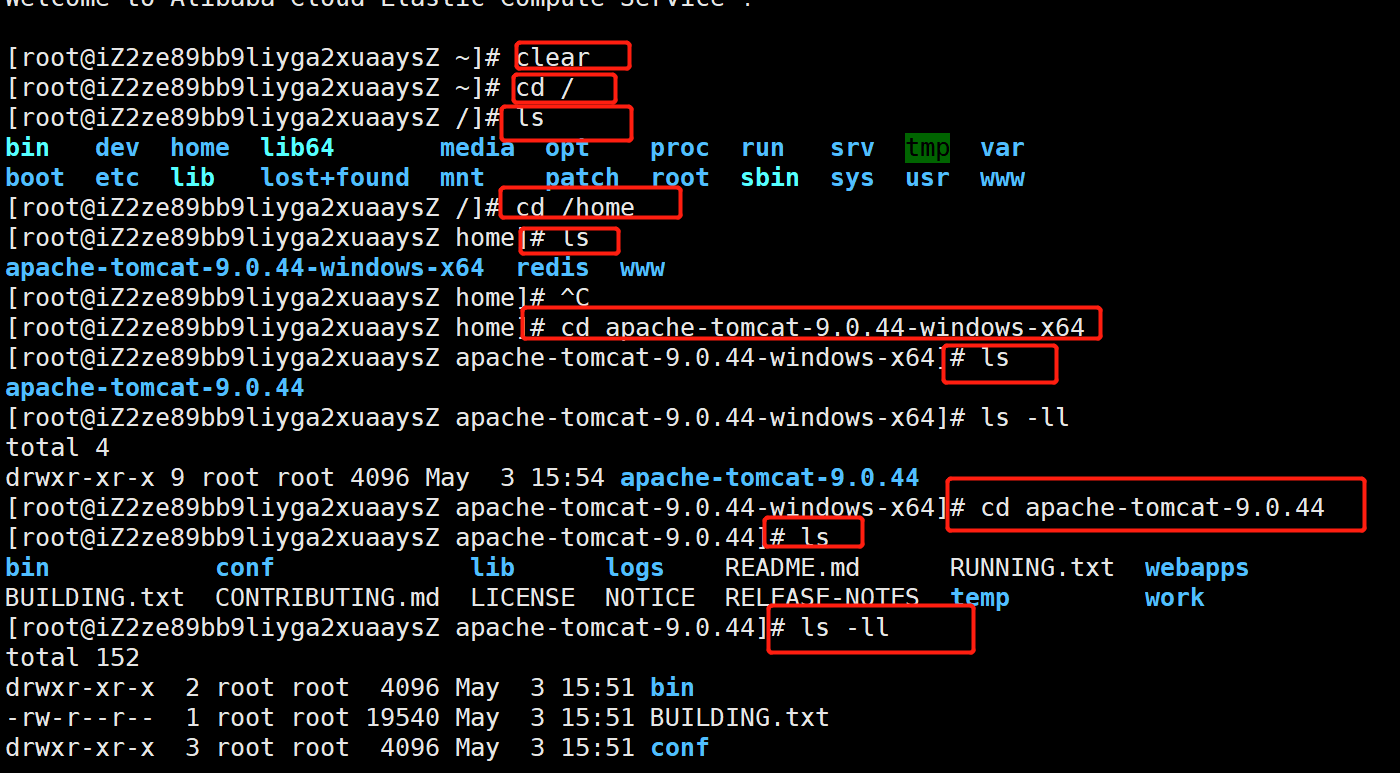Click the green-highlighted 'tmp' directory
The height and width of the screenshot is (773, 1400).
pyautogui.click(x=927, y=148)
